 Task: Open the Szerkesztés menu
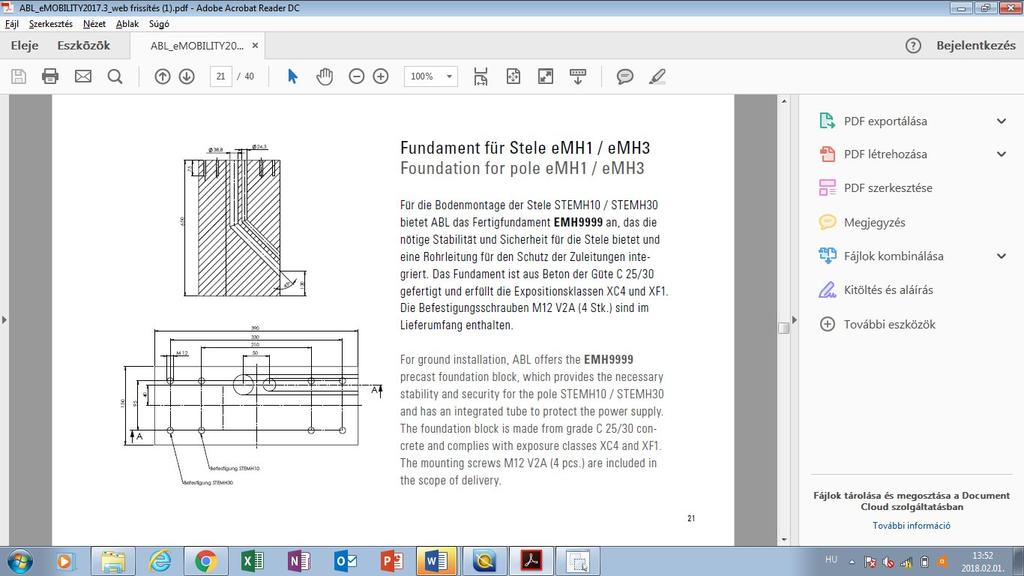click(x=50, y=24)
